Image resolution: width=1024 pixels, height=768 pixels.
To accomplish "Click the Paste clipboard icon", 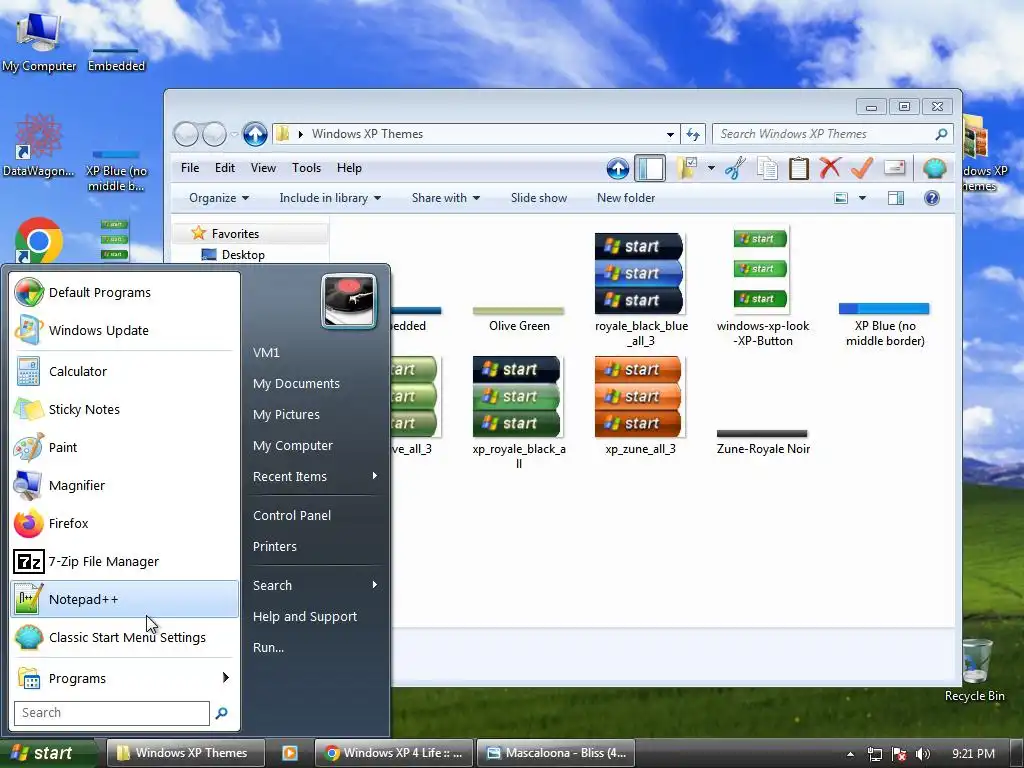I will [x=799, y=168].
